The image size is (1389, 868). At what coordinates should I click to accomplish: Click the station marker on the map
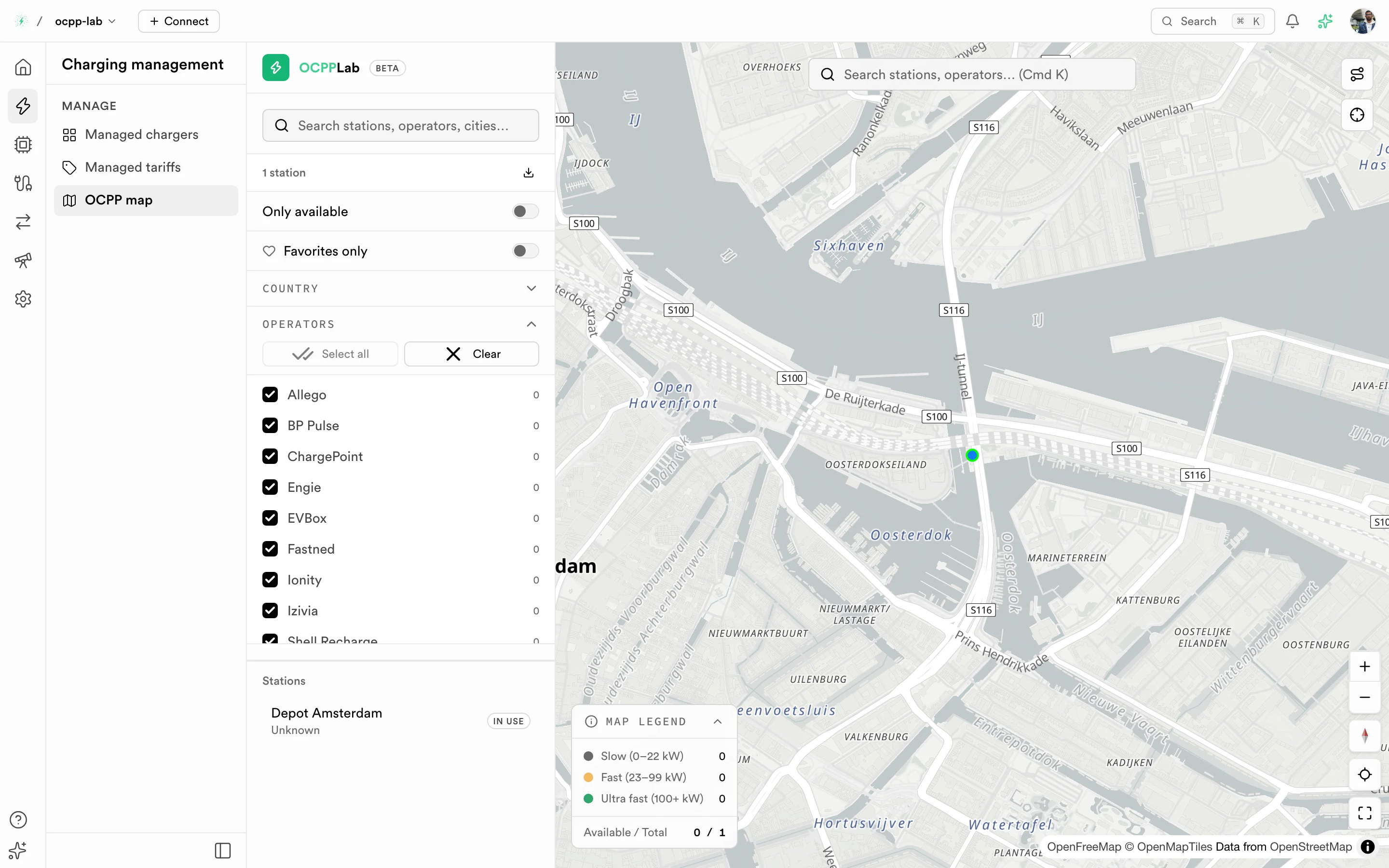[x=972, y=455]
